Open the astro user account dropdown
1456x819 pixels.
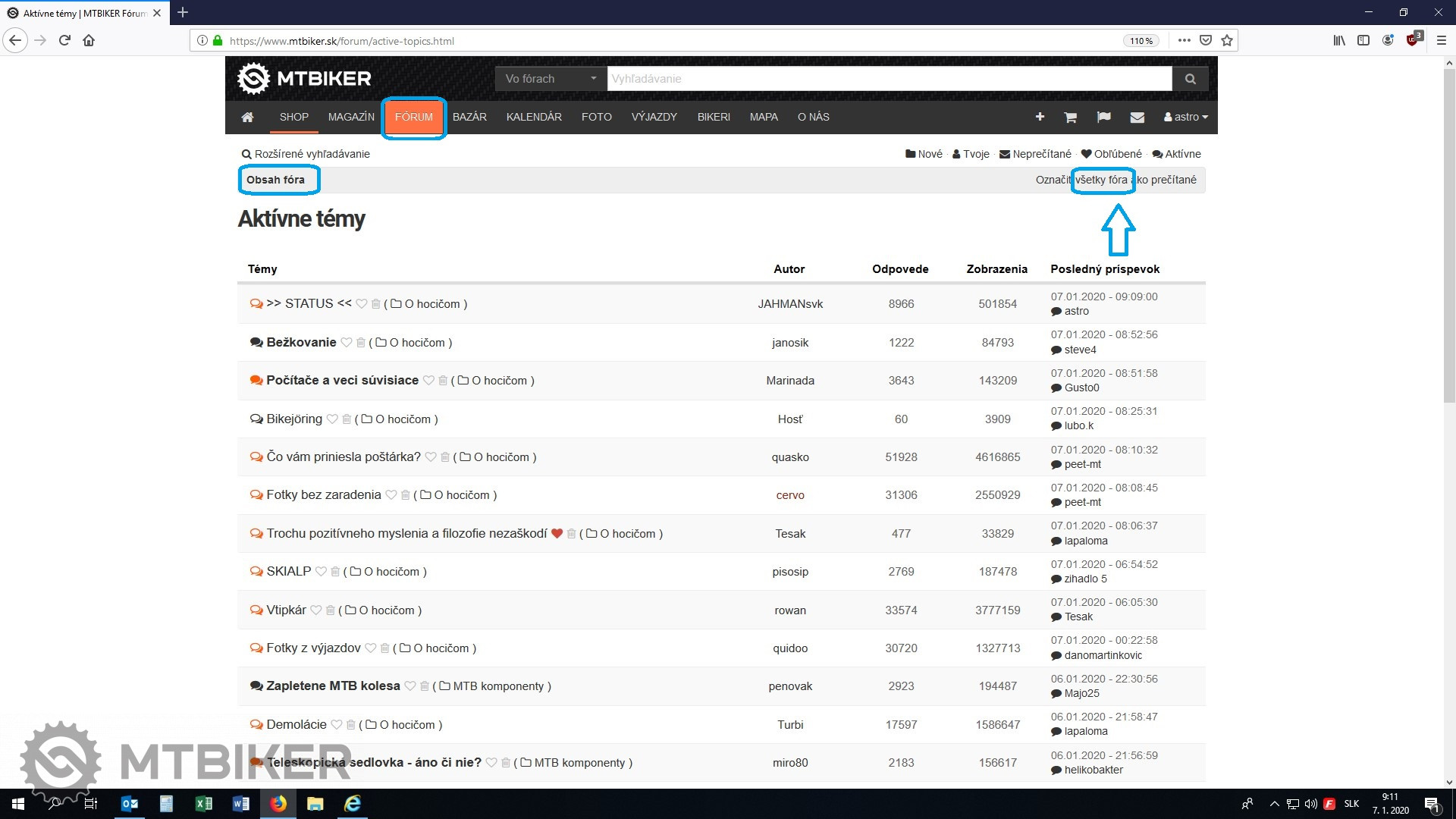coord(1186,117)
